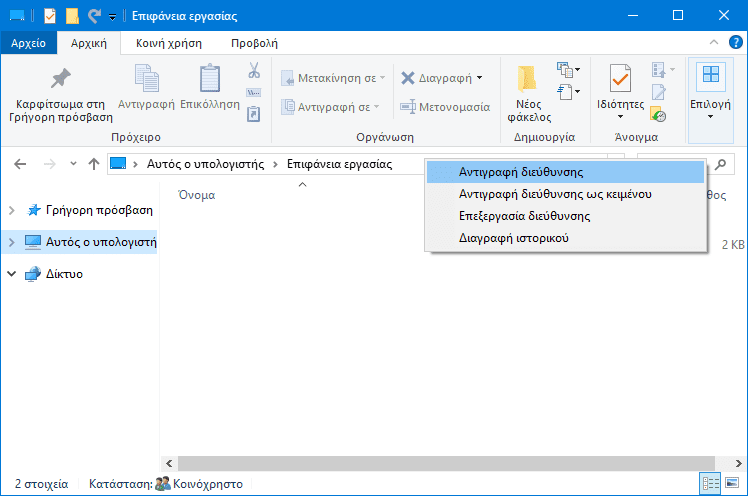Click the Properties quick access toolbar icon
Image resolution: width=748 pixels, height=496 pixels.
pyautogui.click(x=50, y=16)
